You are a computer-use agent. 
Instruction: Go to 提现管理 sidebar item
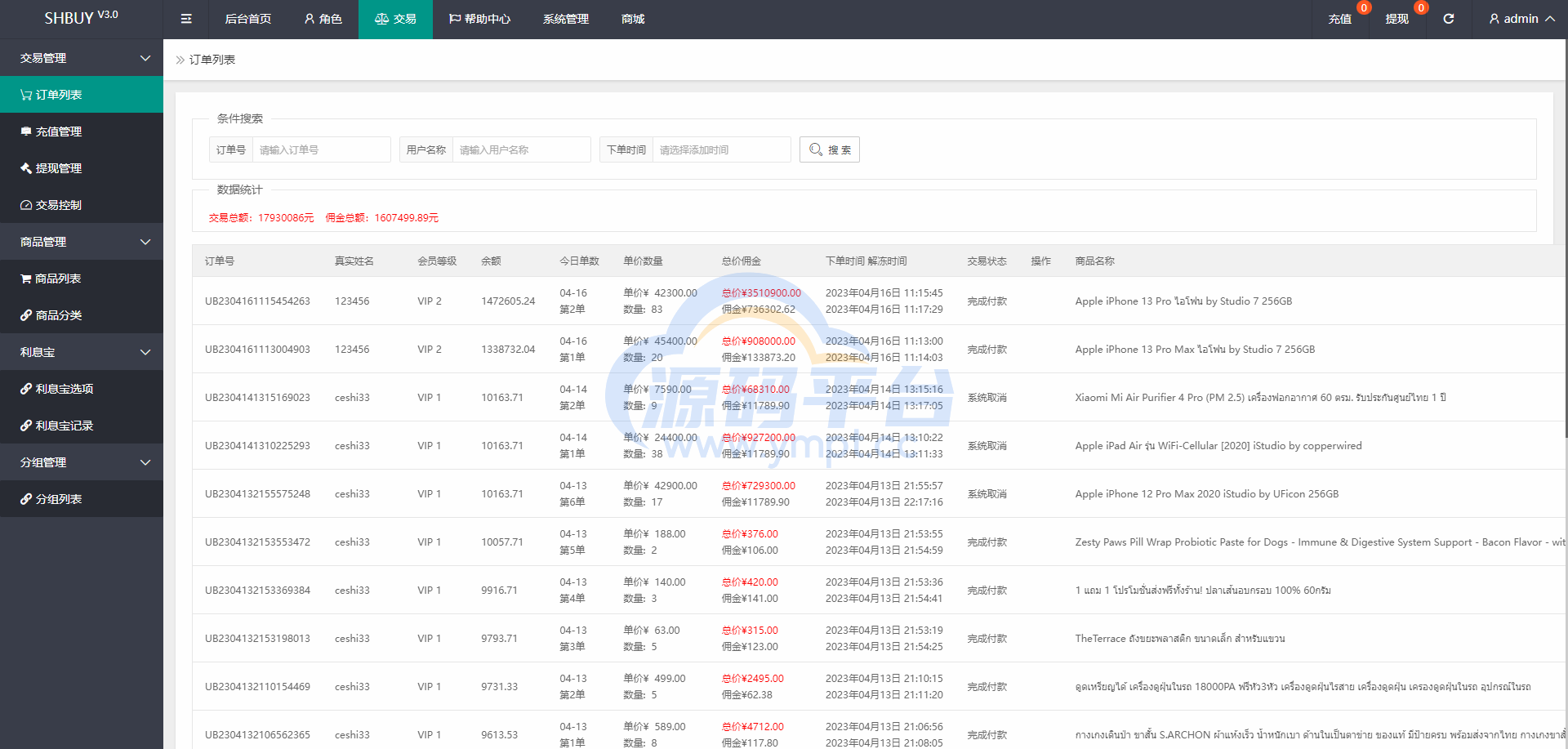[x=82, y=168]
